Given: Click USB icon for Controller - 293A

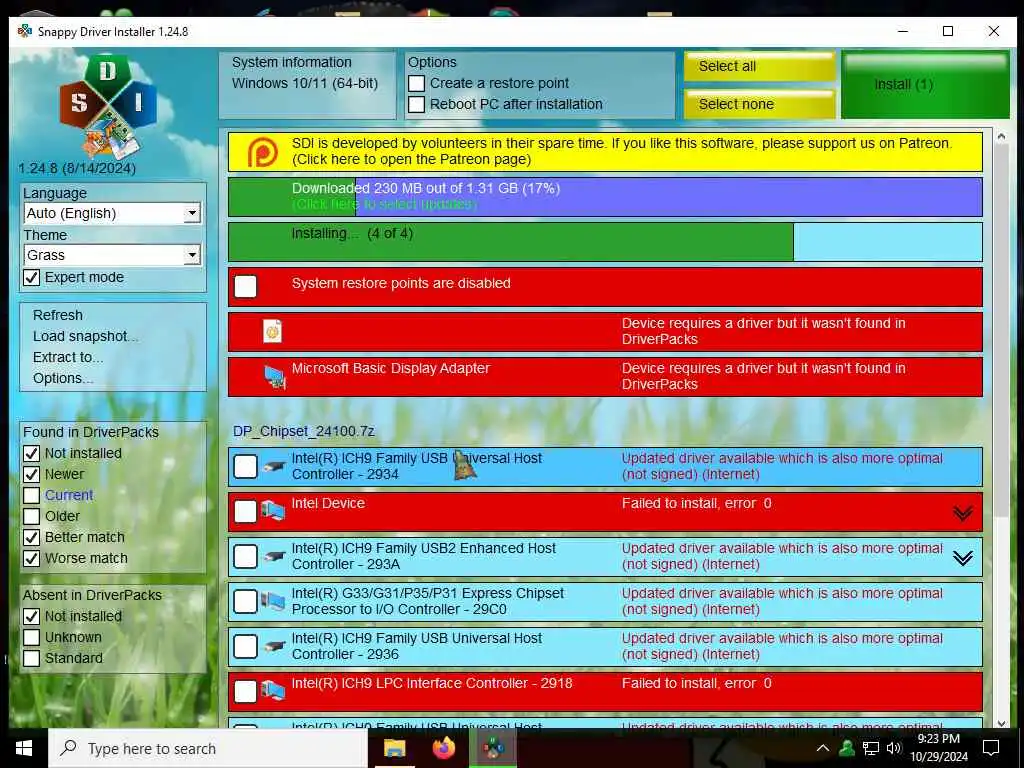Looking at the screenshot, I should (x=274, y=556).
